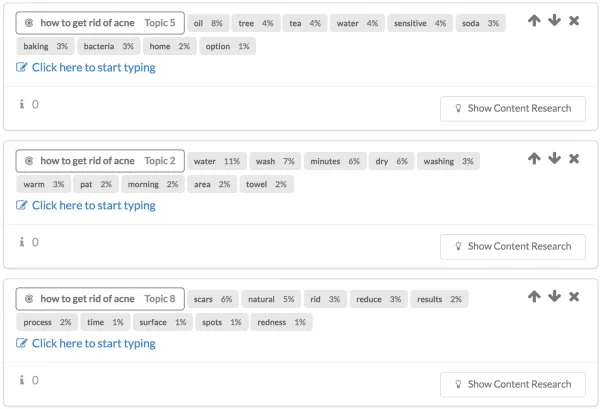Open the Topic 2 keyword selector
The width and height of the screenshot is (600, 409).
(100, 161)
